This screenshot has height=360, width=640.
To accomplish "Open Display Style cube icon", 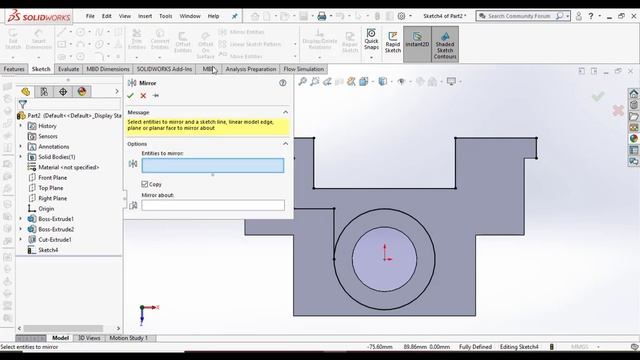I will pos(382,82).
